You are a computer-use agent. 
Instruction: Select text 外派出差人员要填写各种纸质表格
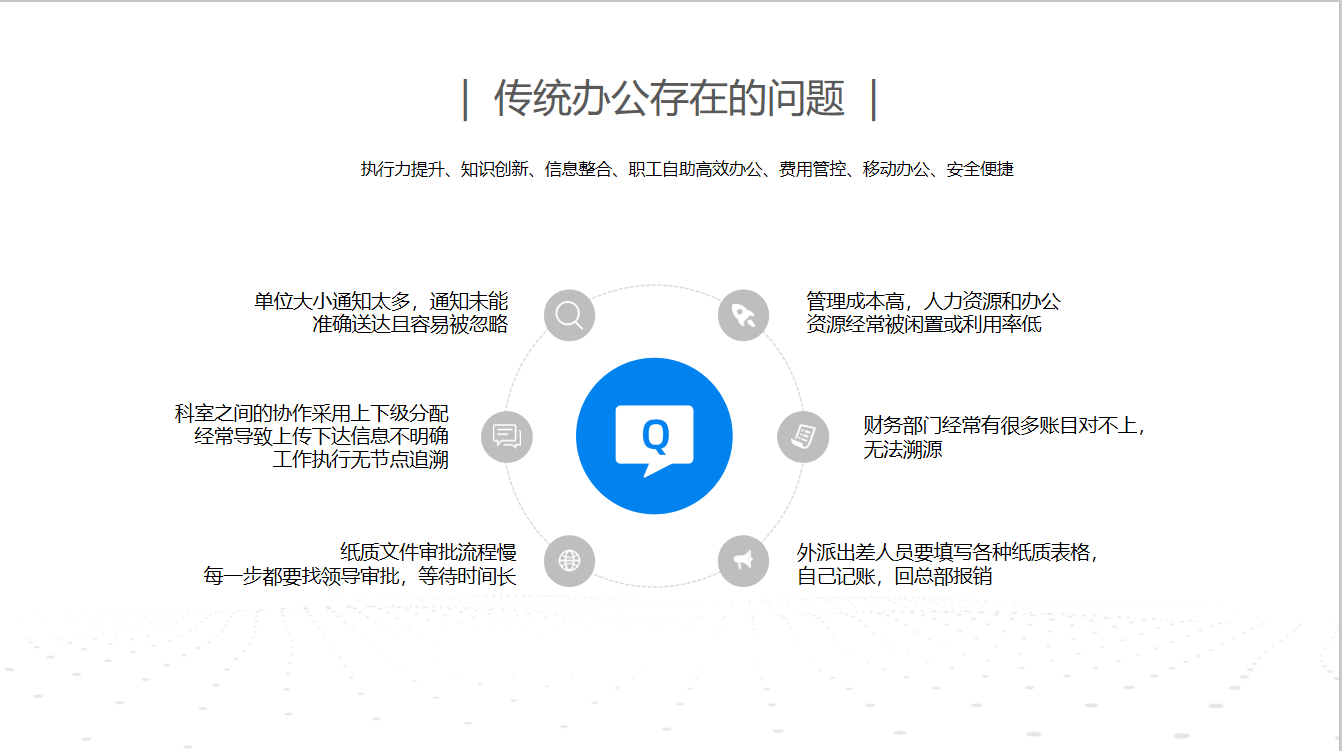[x=944, y=552]
